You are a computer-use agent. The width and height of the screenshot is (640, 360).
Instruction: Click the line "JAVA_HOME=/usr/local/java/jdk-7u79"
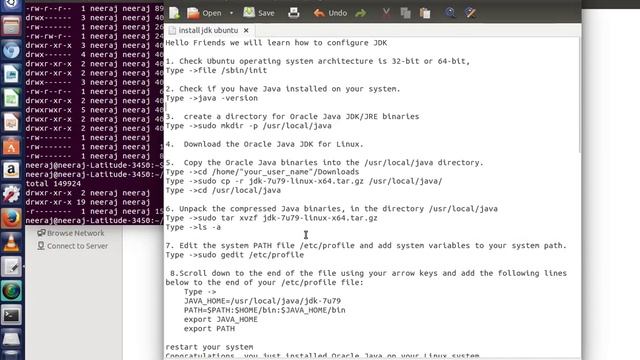click(x=262, y=301)
